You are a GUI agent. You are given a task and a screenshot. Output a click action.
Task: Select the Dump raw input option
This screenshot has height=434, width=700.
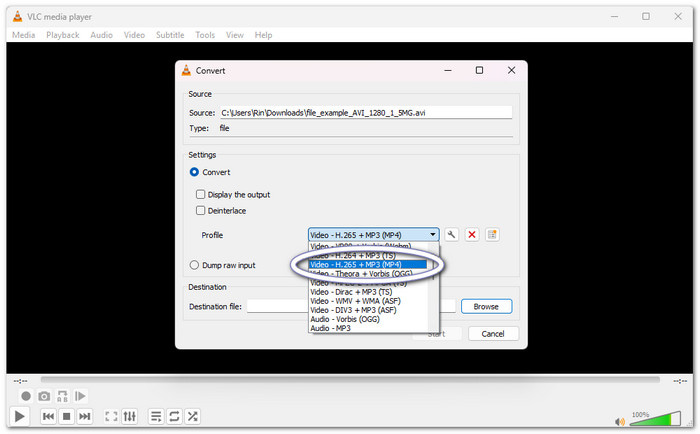coord(194,265)
